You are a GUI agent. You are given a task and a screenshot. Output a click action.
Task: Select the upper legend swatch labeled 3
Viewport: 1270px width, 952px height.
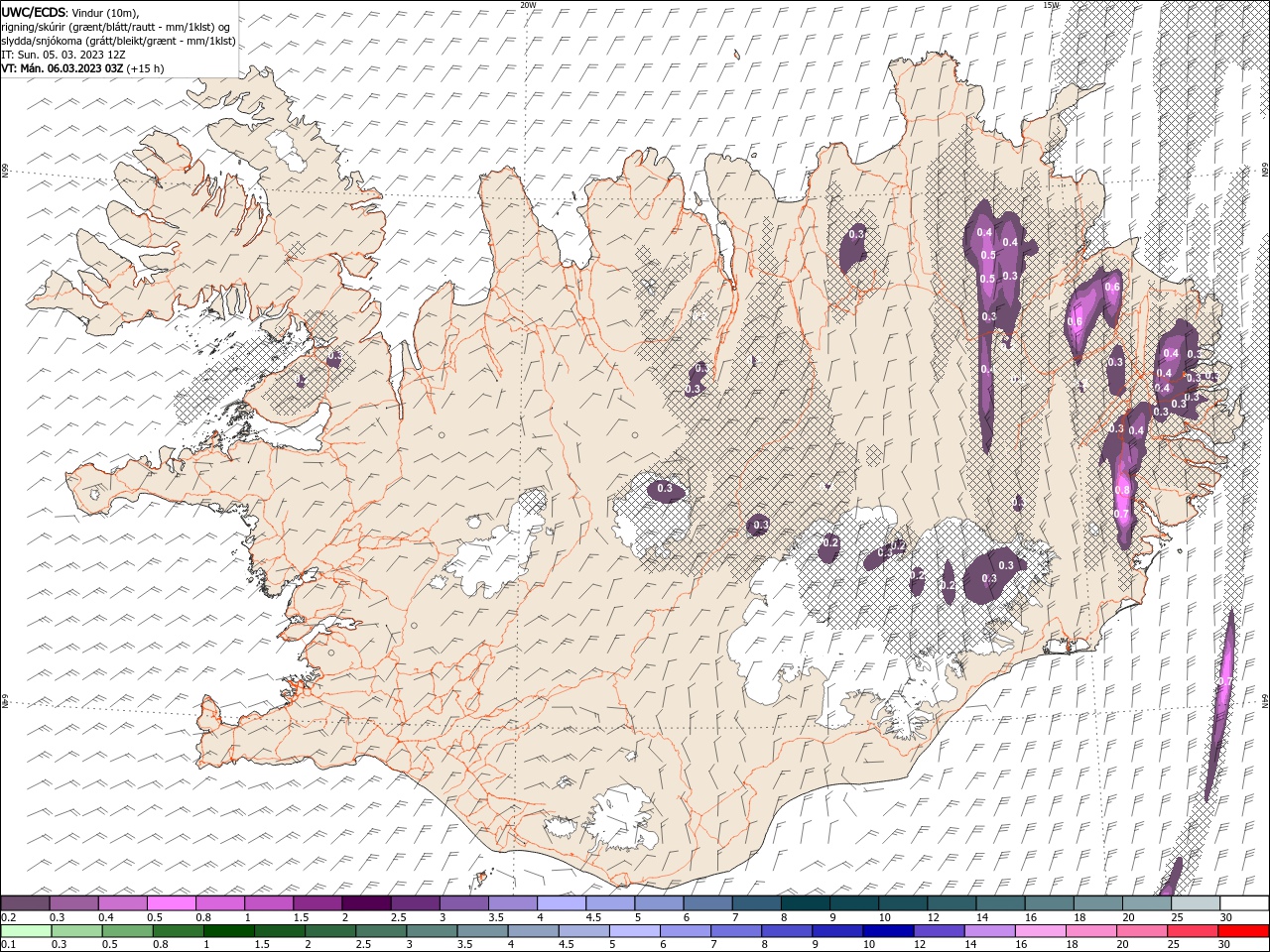pos(462,903)
